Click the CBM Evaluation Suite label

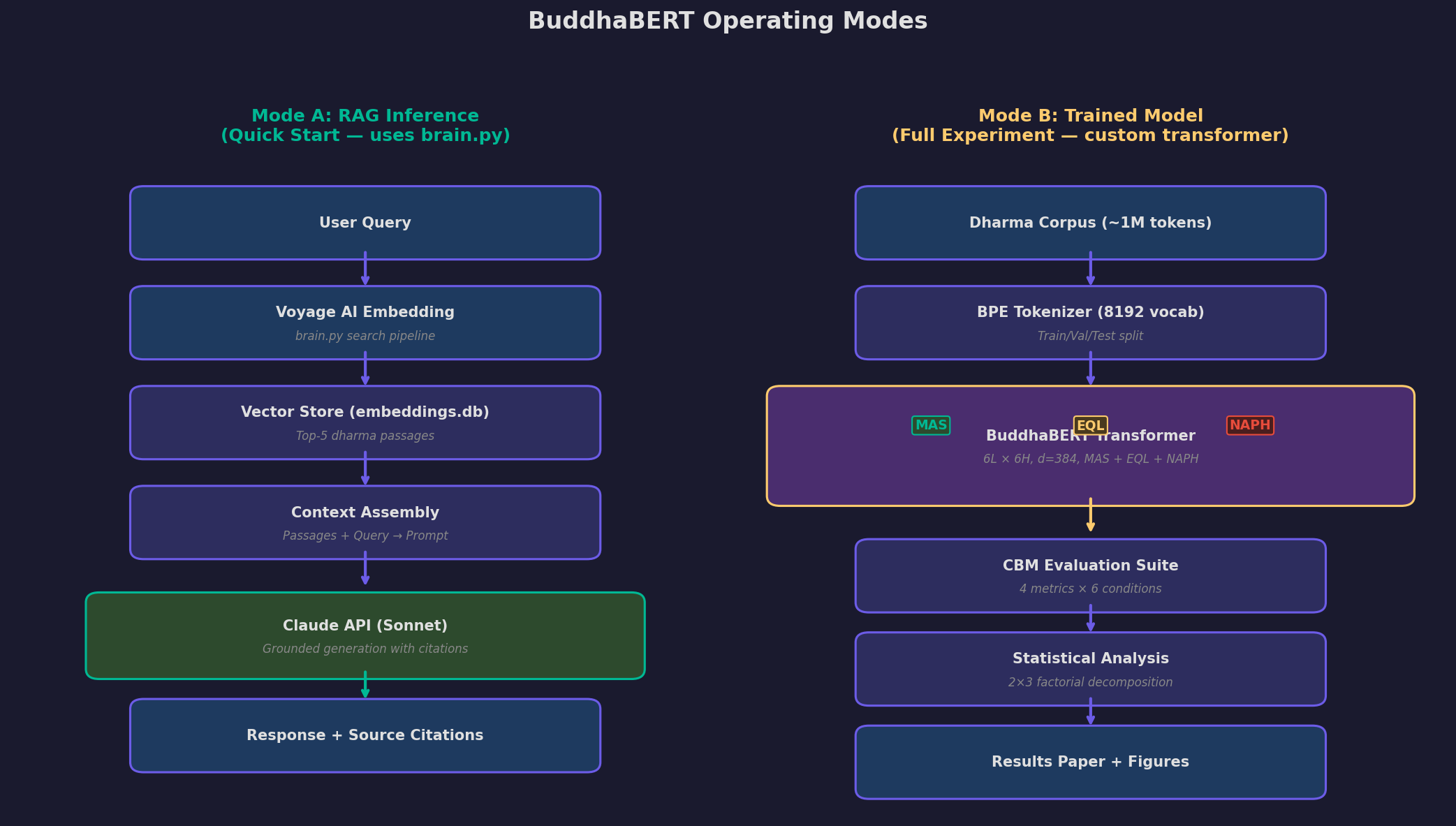[x=1090, y=566]
